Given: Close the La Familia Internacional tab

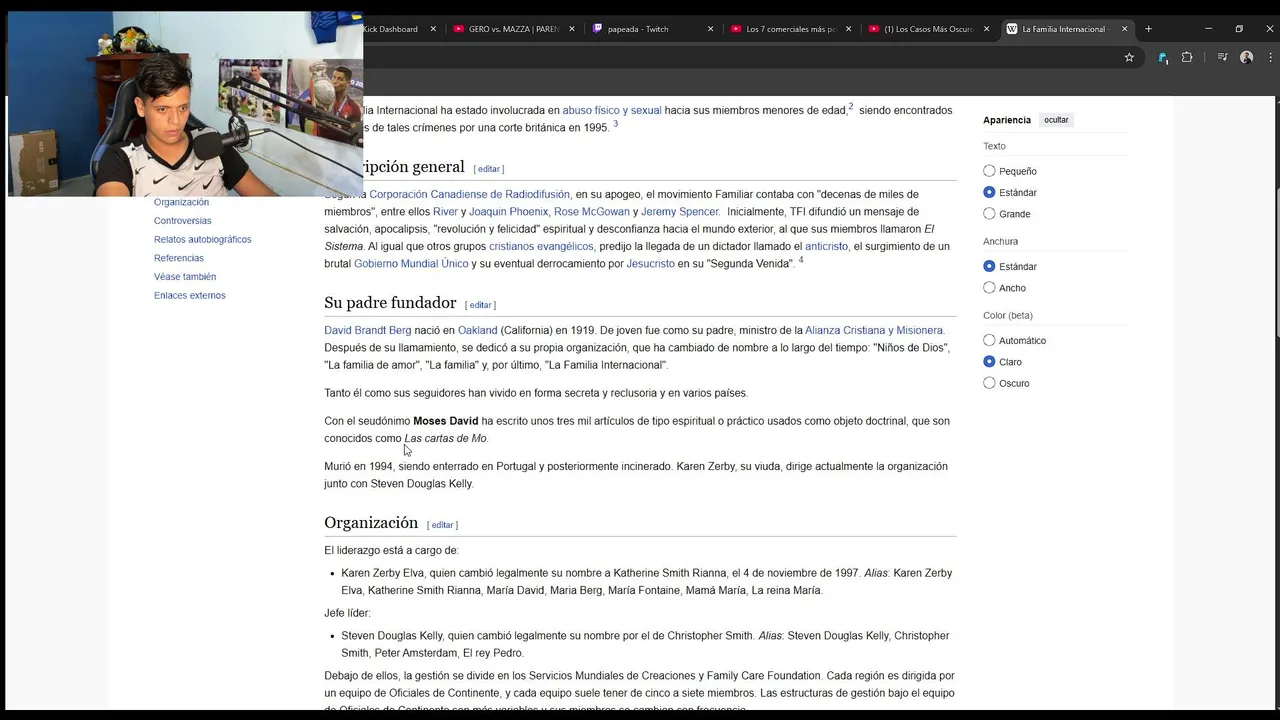Looking at the screenshot, I should [x=1124, y=29].
